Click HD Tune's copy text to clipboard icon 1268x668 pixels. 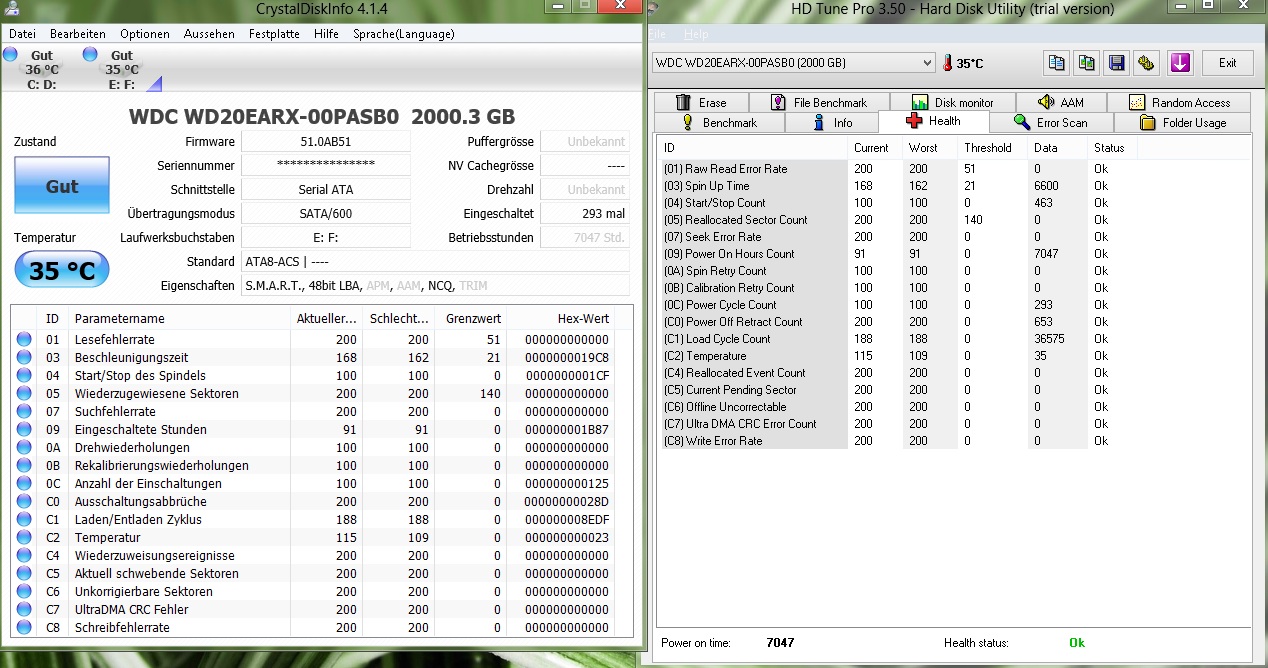[1056, 63]
